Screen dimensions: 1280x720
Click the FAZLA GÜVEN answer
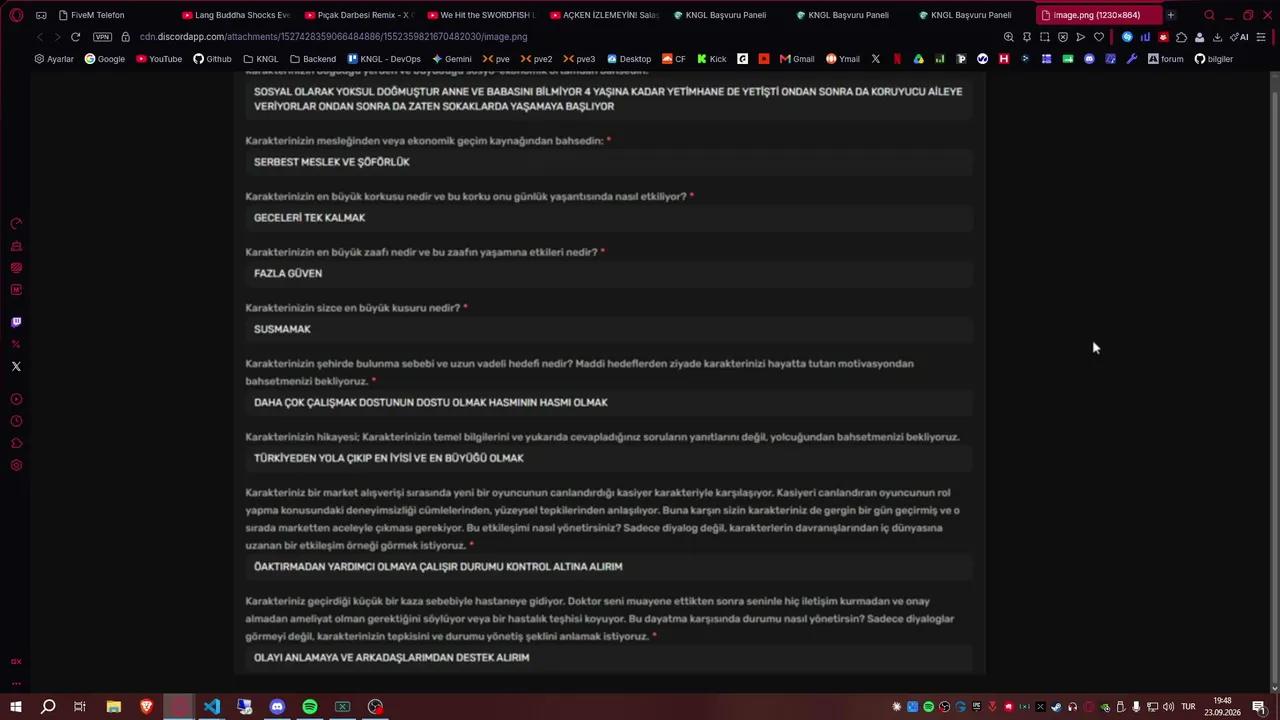tap(288, 273)
